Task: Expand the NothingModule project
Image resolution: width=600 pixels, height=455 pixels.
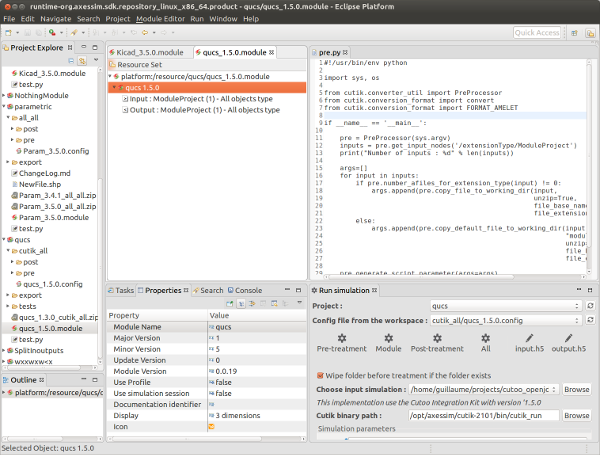Action: coord(3,95)
